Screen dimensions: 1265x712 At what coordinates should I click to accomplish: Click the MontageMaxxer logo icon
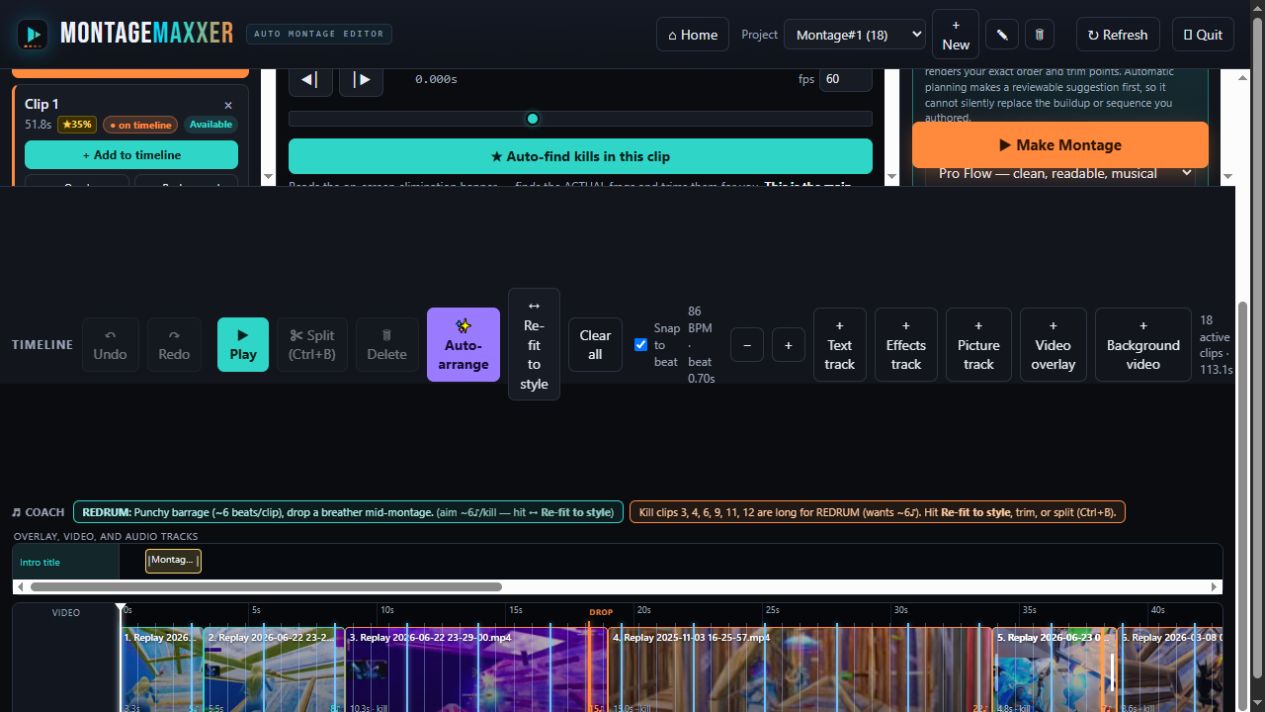(33, 34)
